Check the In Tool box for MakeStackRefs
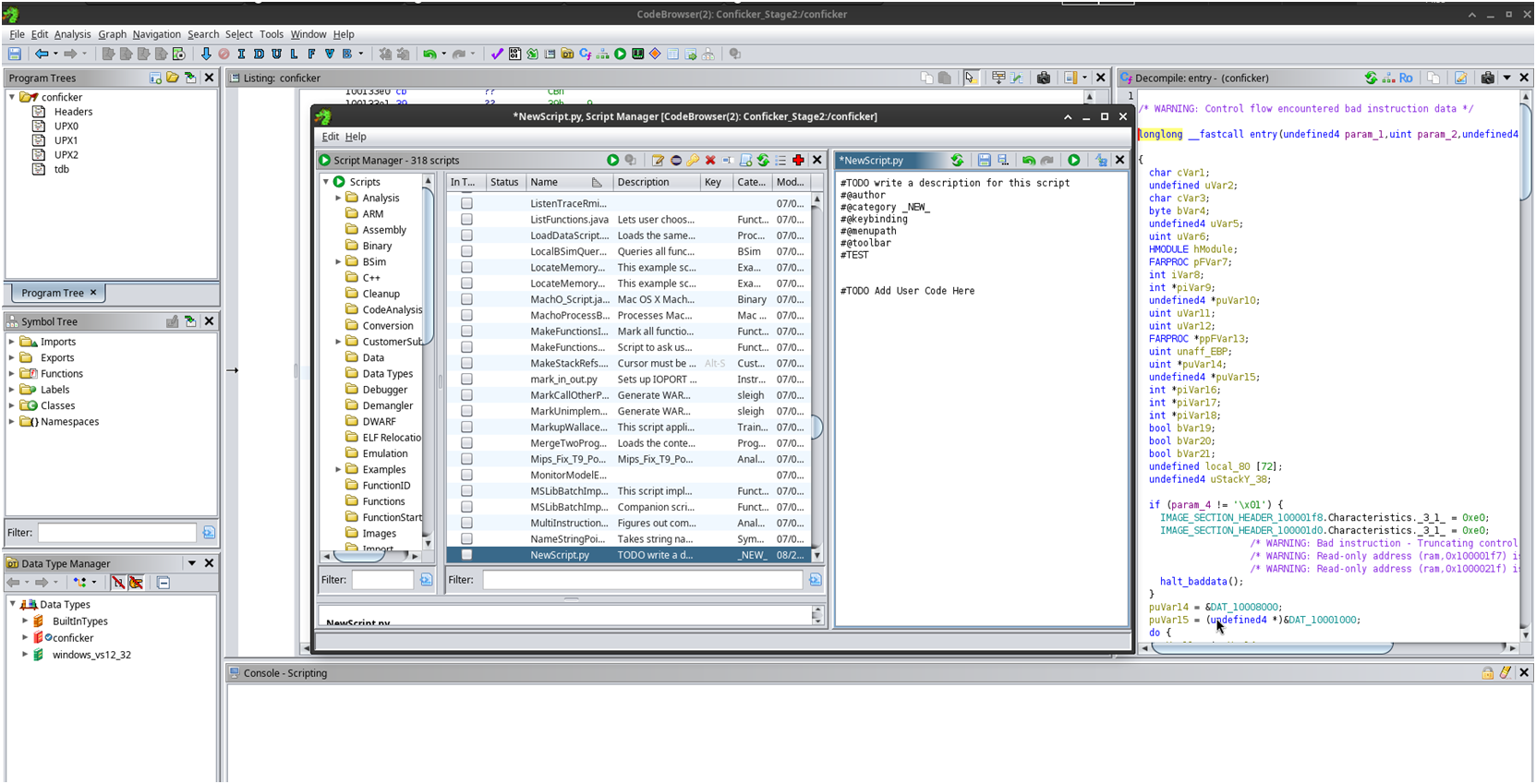1536x784 pixels. [x=466, y=363]
